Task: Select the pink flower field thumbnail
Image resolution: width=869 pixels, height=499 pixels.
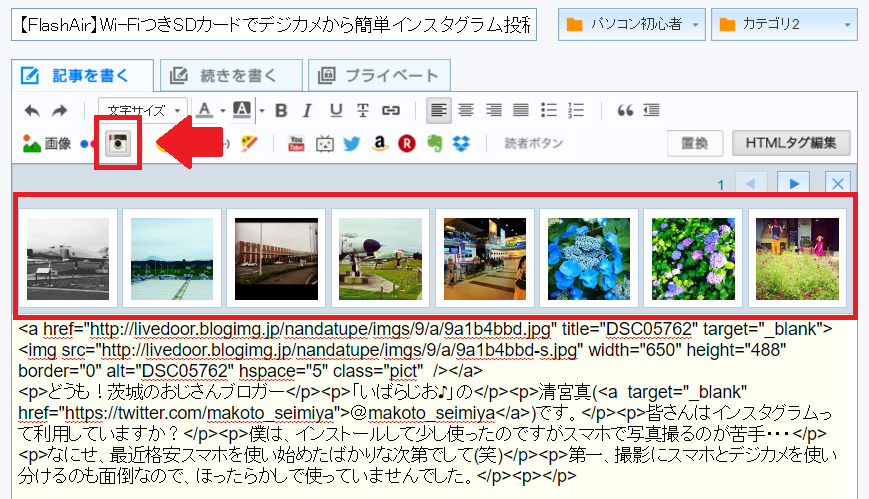Action: coord(797,258)
